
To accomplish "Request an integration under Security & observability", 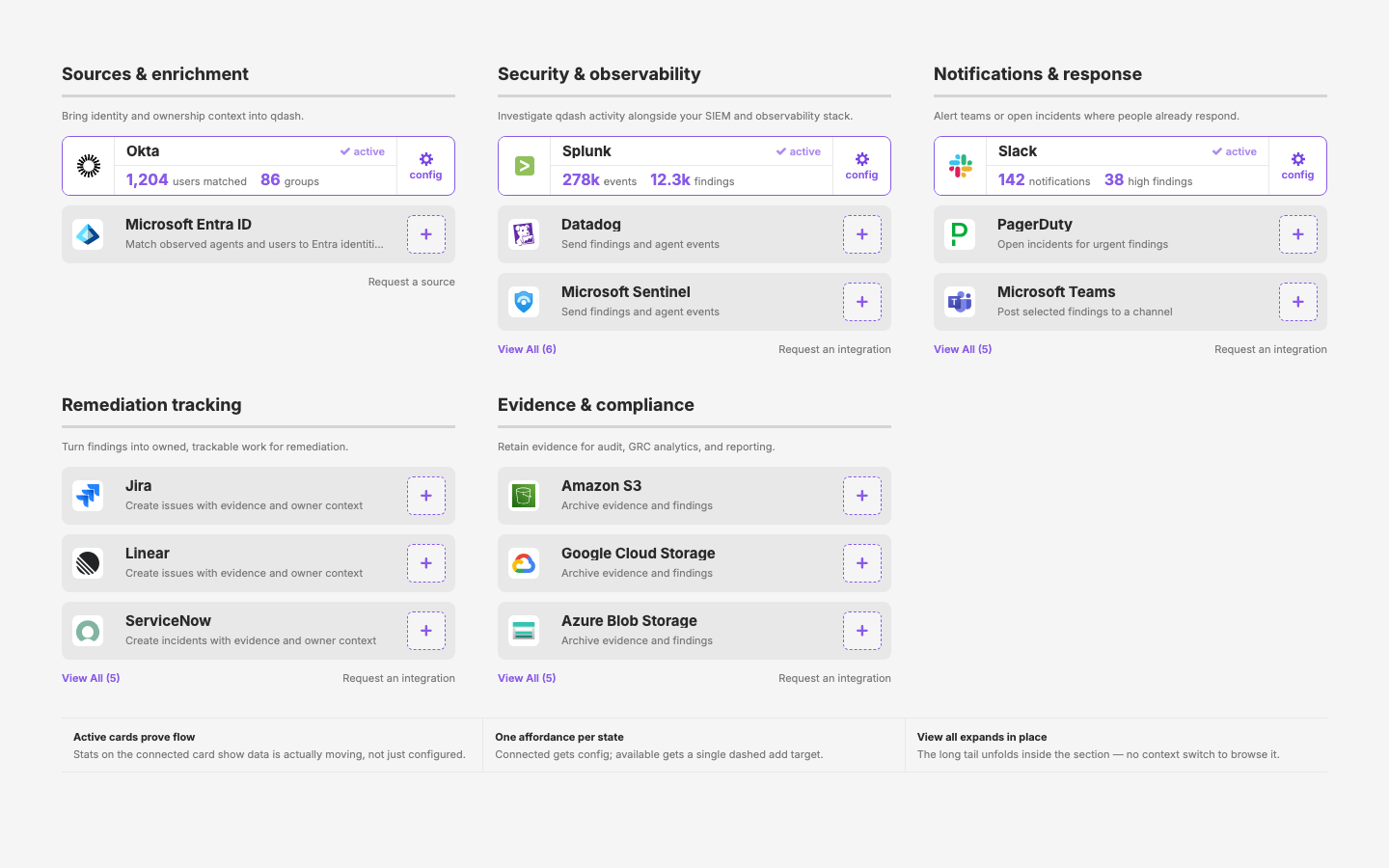I will tap(834, 349).
